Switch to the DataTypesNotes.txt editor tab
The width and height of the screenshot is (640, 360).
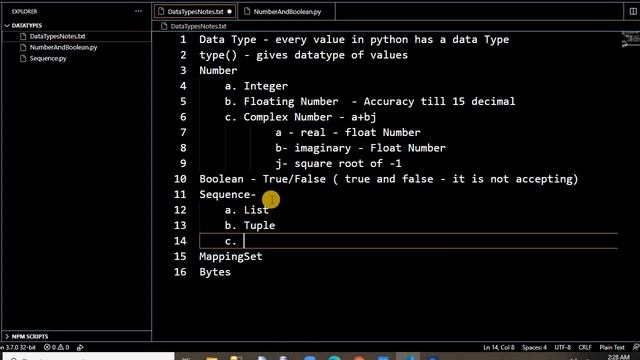(195, 11)
